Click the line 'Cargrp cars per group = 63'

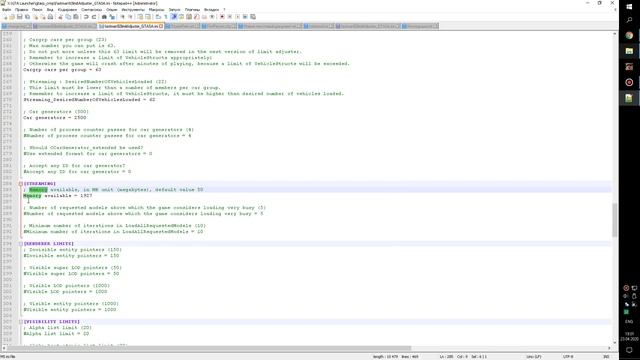point(62,70)
